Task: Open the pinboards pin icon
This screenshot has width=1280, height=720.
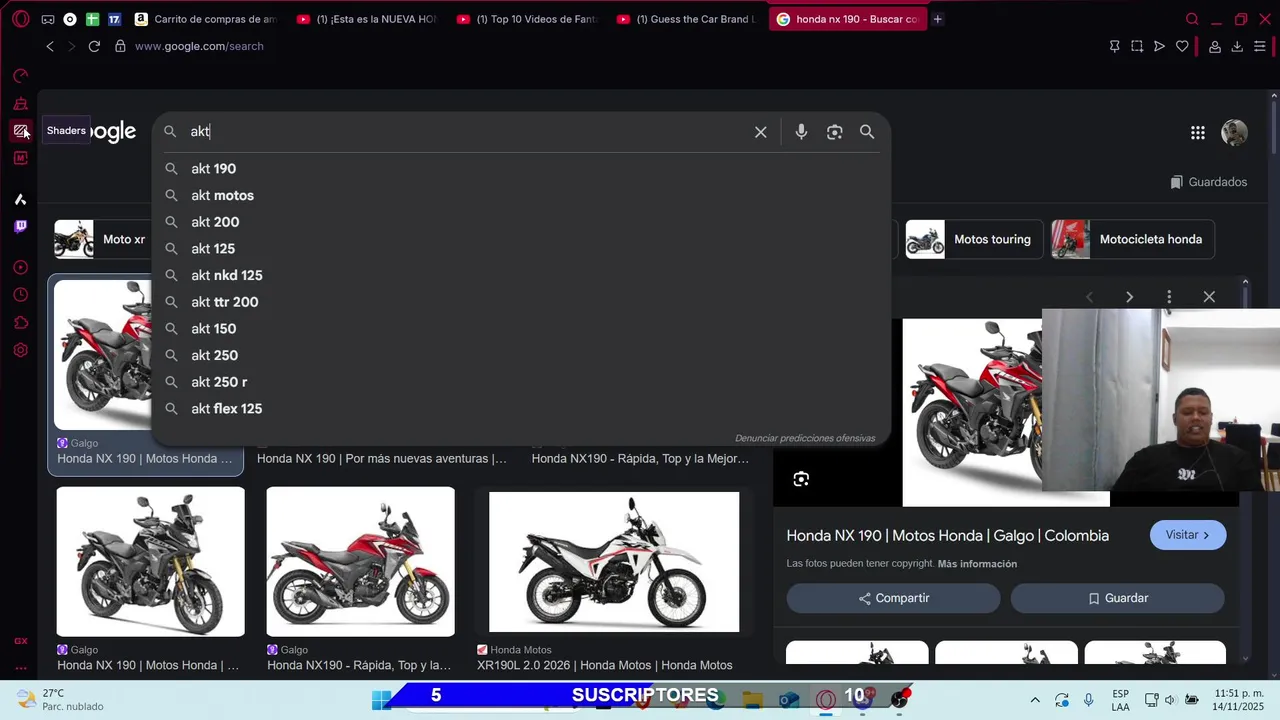Action: tap(1114, 46)
